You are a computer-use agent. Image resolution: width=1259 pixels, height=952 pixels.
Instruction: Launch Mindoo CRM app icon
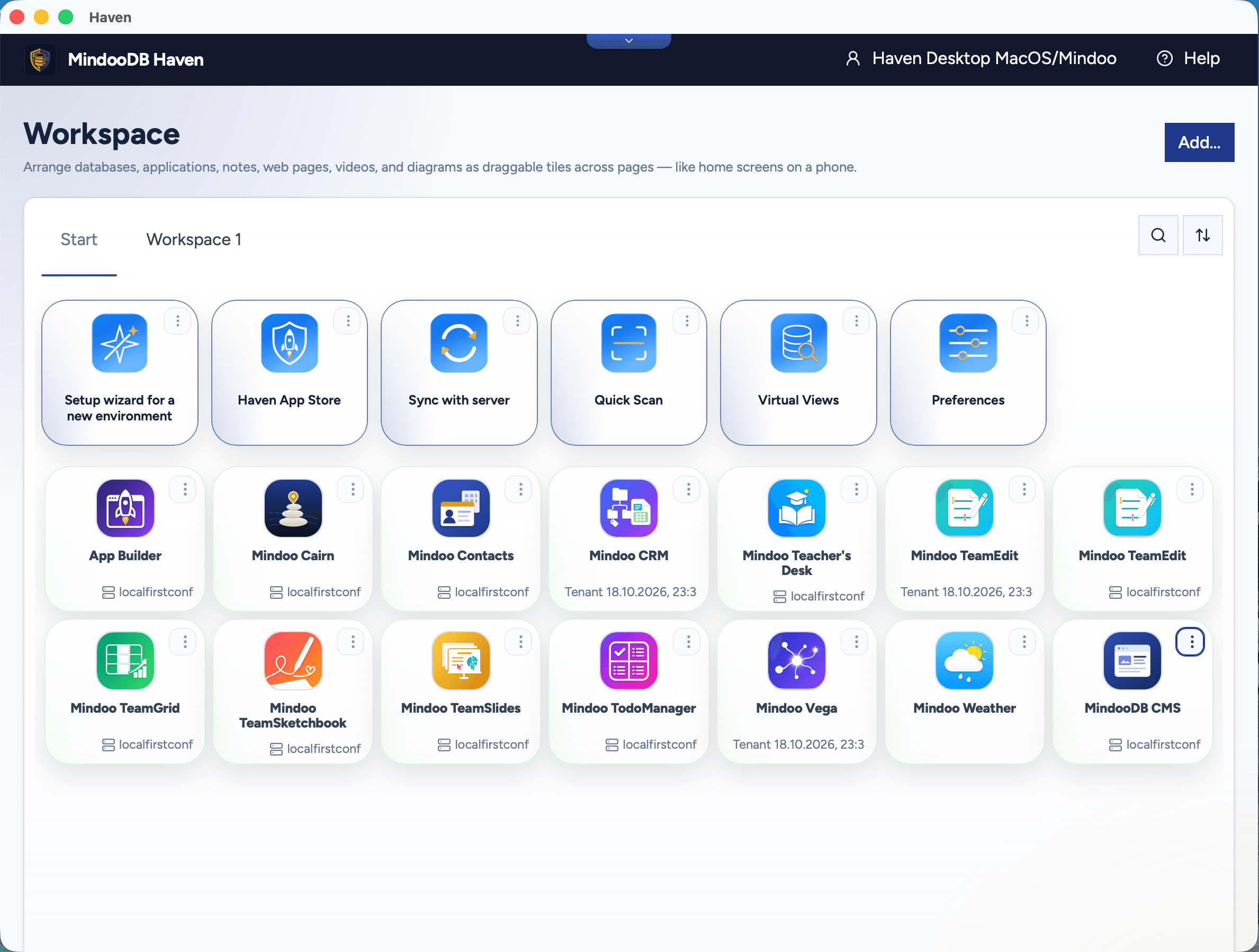629,508
